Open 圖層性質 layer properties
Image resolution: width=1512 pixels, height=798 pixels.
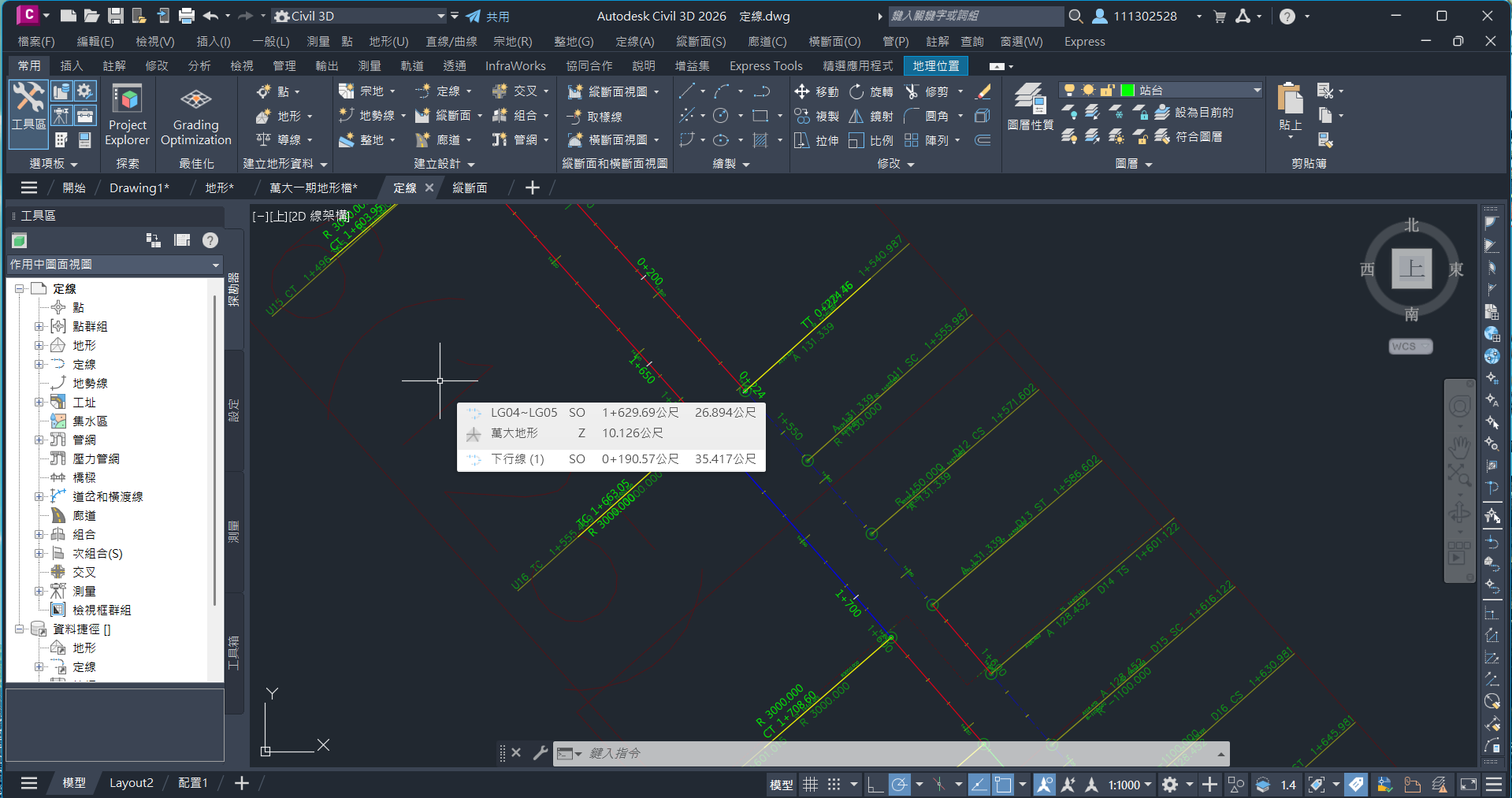click(x=1030, y=107)
